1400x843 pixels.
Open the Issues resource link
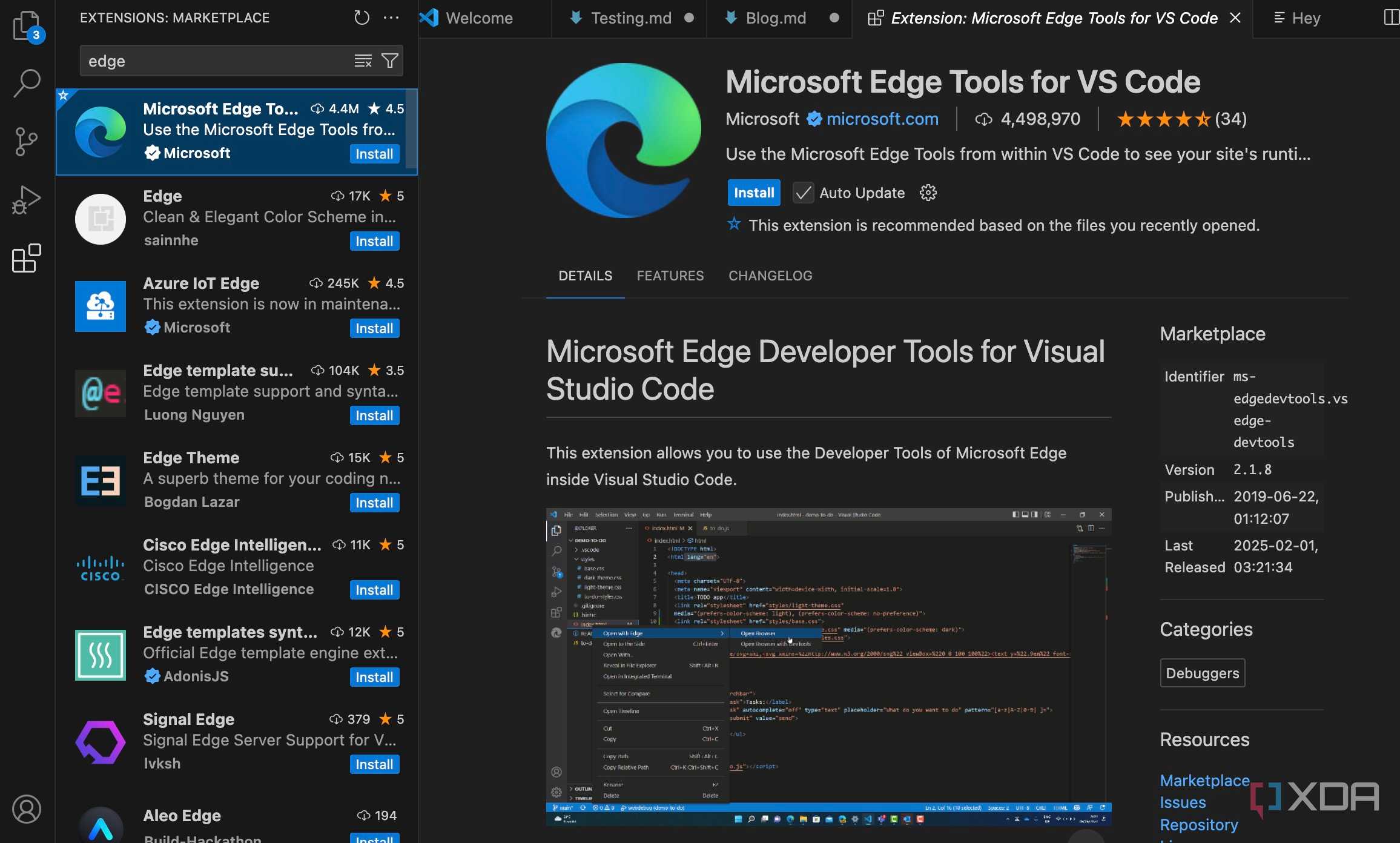[1183, 802]
